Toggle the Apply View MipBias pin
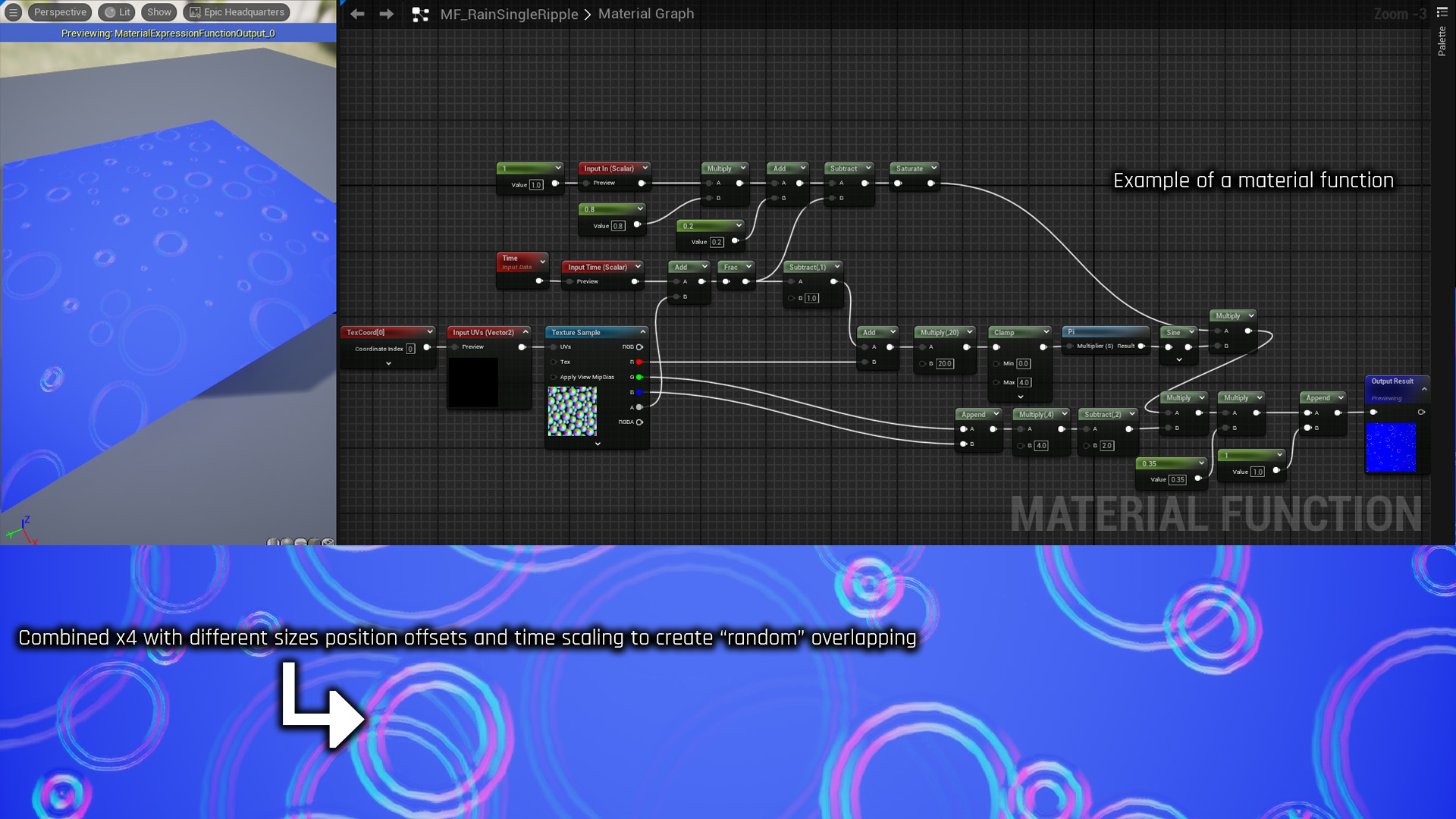Image resolution: width=1456 pixels, height=819 pixels. 554,377
